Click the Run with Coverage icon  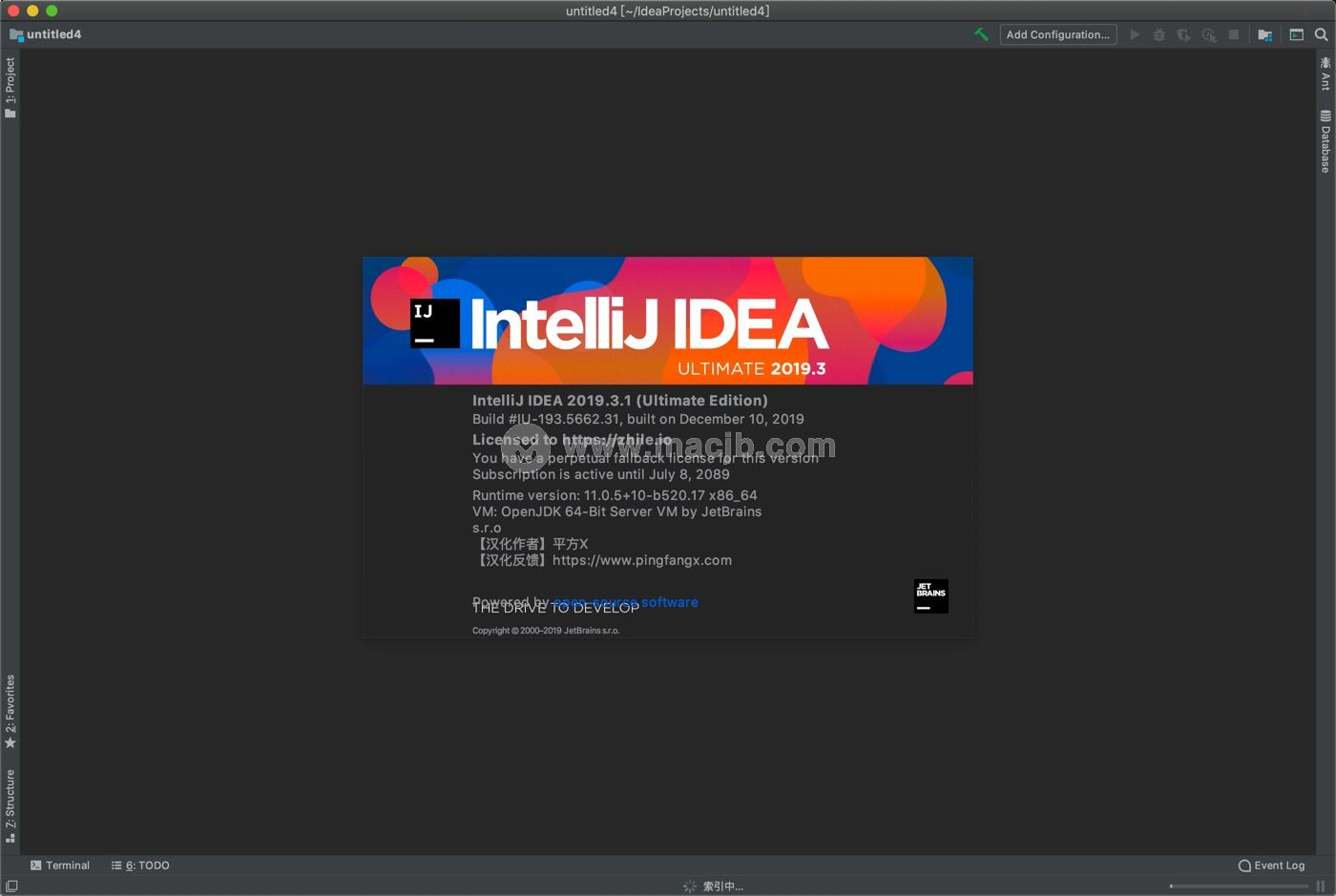point(1184,34)
